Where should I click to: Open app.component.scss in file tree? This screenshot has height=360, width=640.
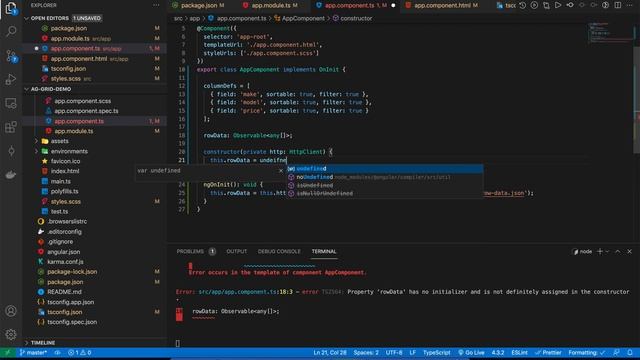(x=82, y=101)
